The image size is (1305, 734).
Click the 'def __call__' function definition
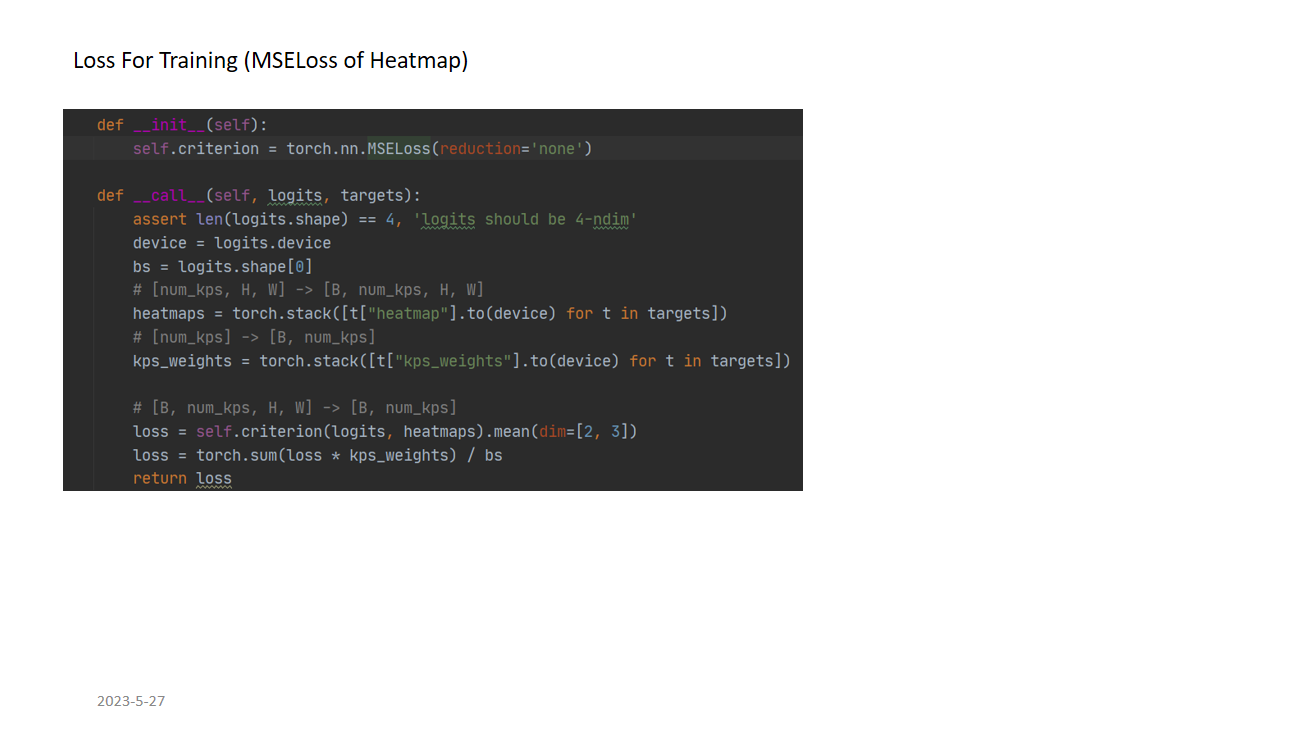pyautogui.click(x=259, y=195)
